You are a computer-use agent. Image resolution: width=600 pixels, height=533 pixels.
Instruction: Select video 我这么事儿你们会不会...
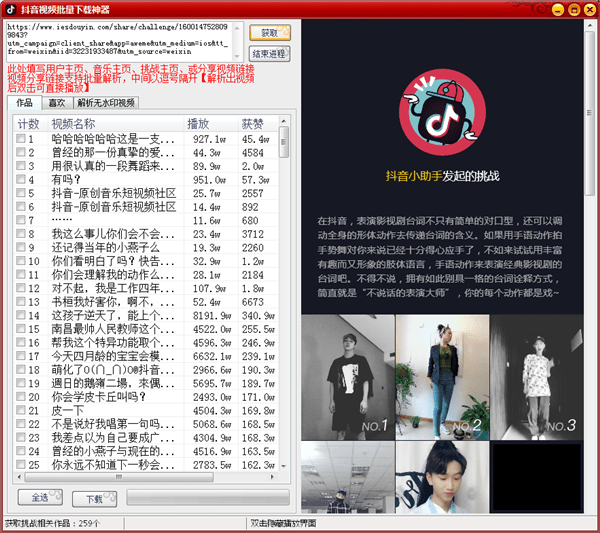pos(113,234)
